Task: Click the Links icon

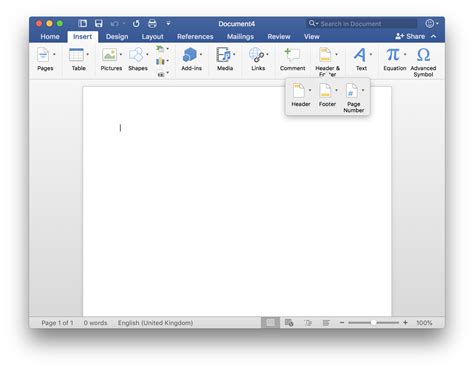Action: click(256, 55)
